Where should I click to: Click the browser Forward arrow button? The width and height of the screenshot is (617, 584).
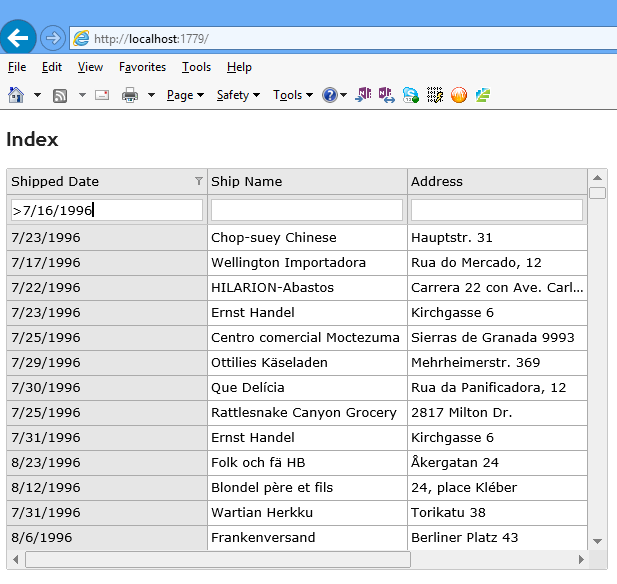[x=53, y=38]
